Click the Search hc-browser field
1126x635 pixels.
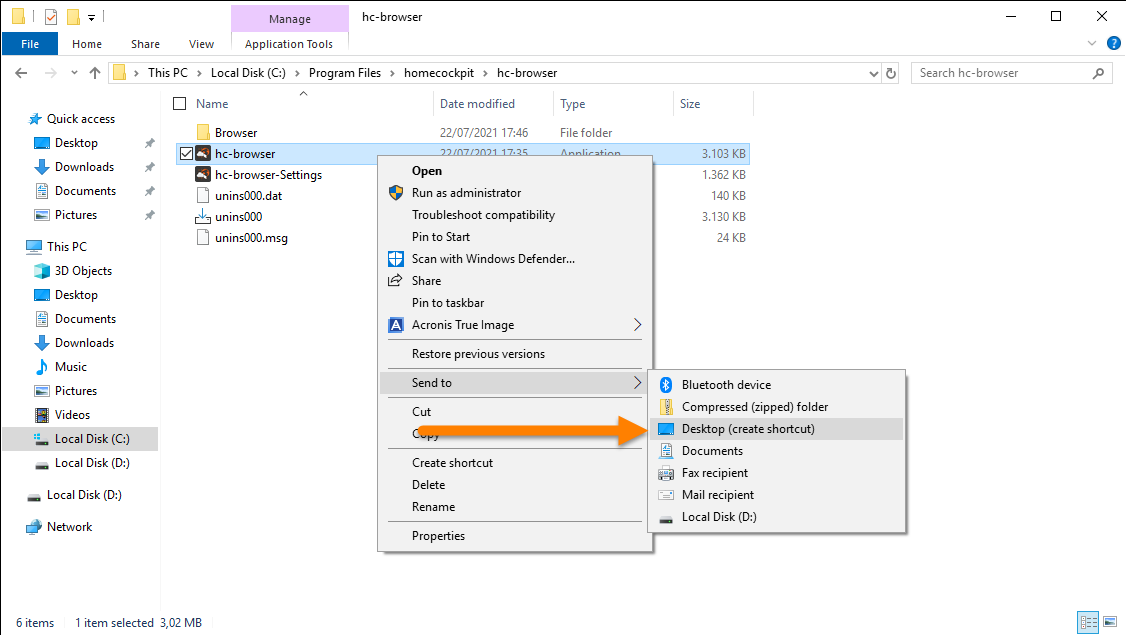click(1003, 73)
